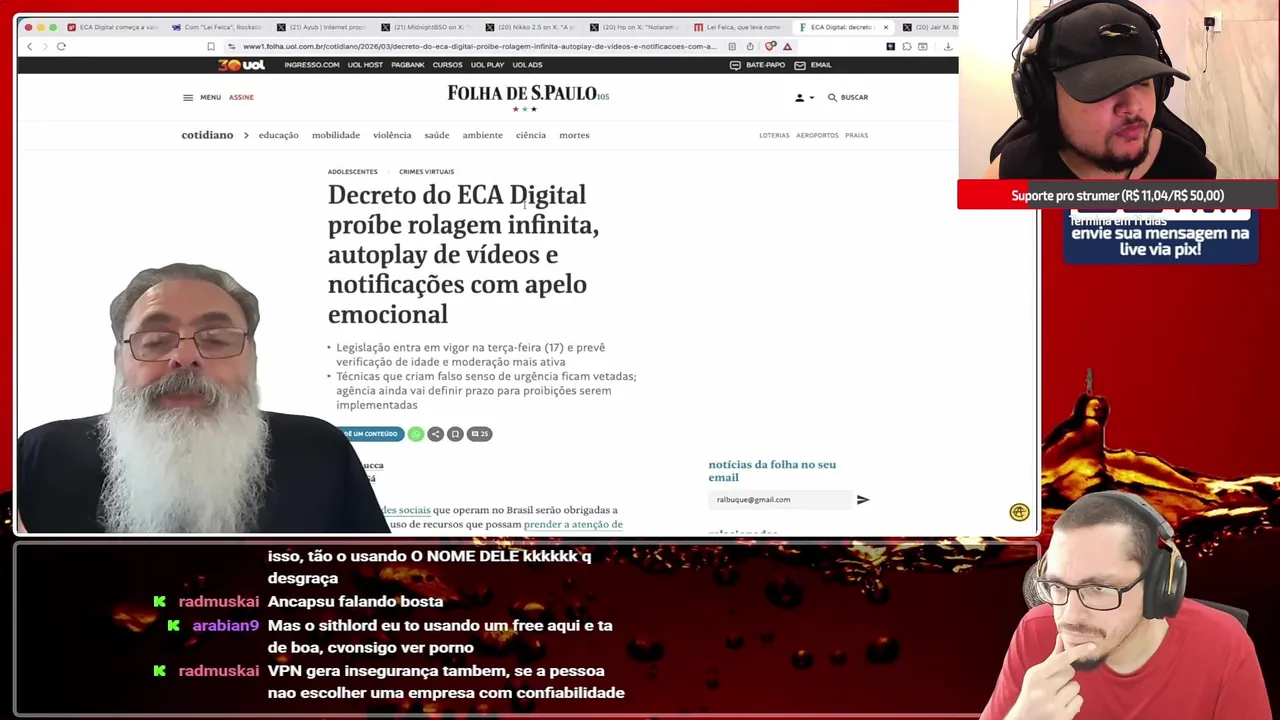This screenshot has height=720, width=1280.
Task: Open the violência section
Action: [x=392, y=135]
